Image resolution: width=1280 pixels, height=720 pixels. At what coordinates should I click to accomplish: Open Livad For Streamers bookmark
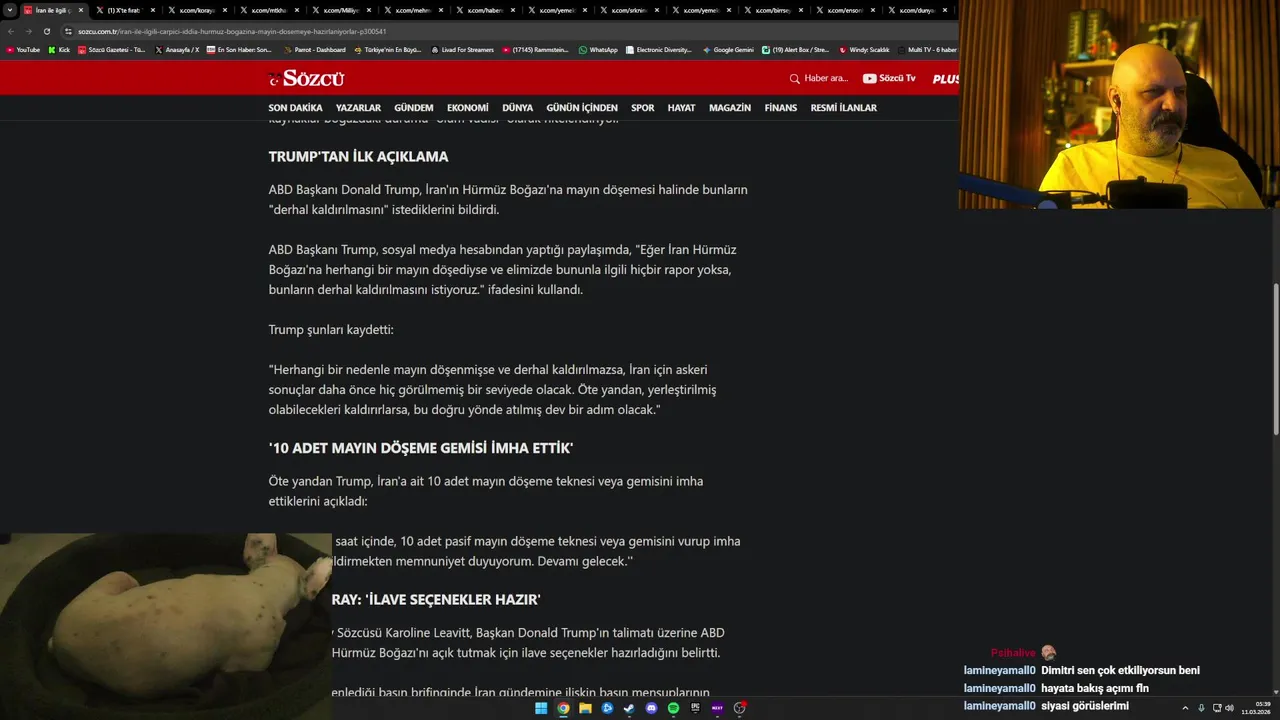click(462, 50)
